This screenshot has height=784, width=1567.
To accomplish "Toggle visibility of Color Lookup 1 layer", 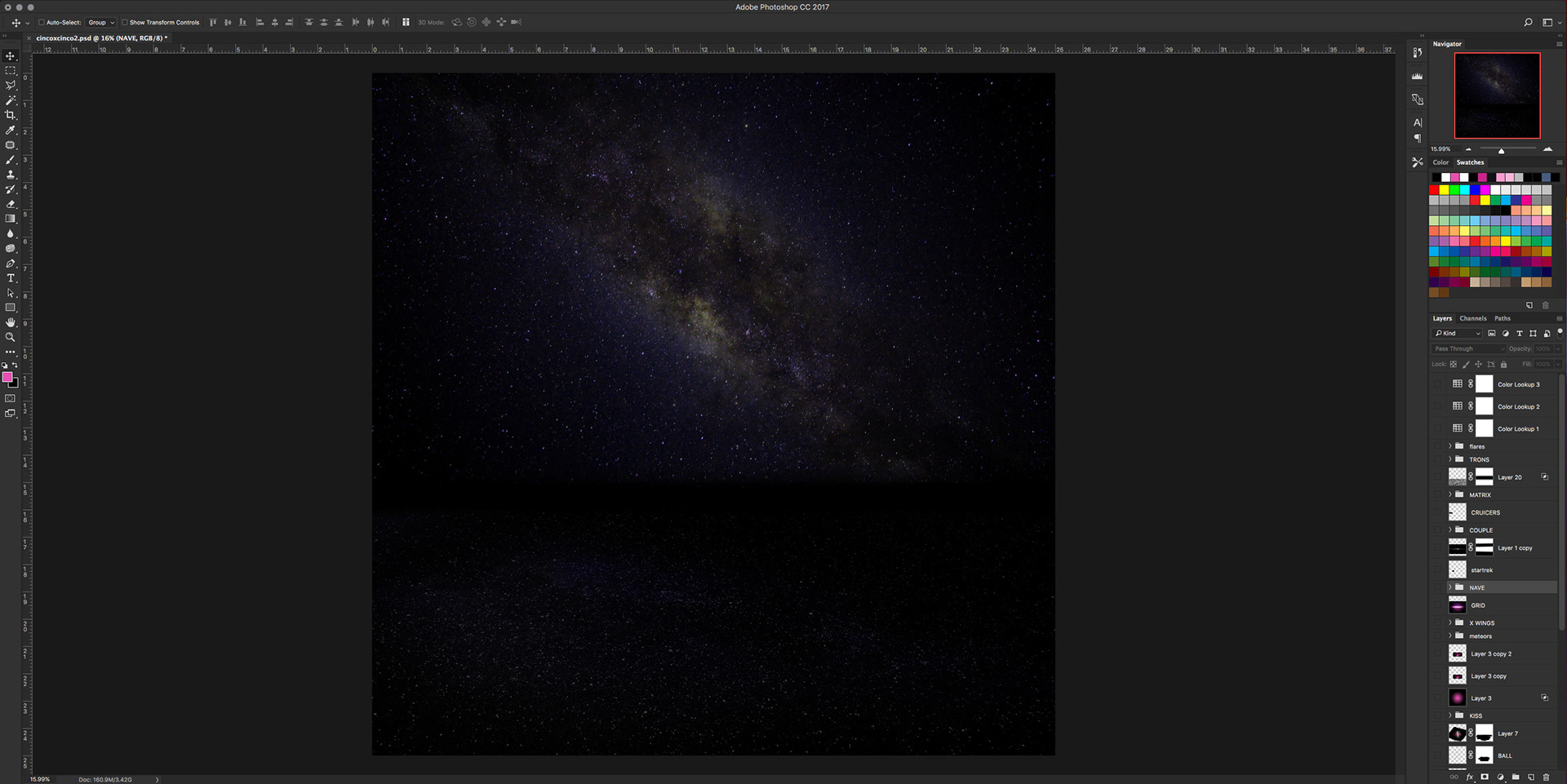I will (x=1438, y=428).
